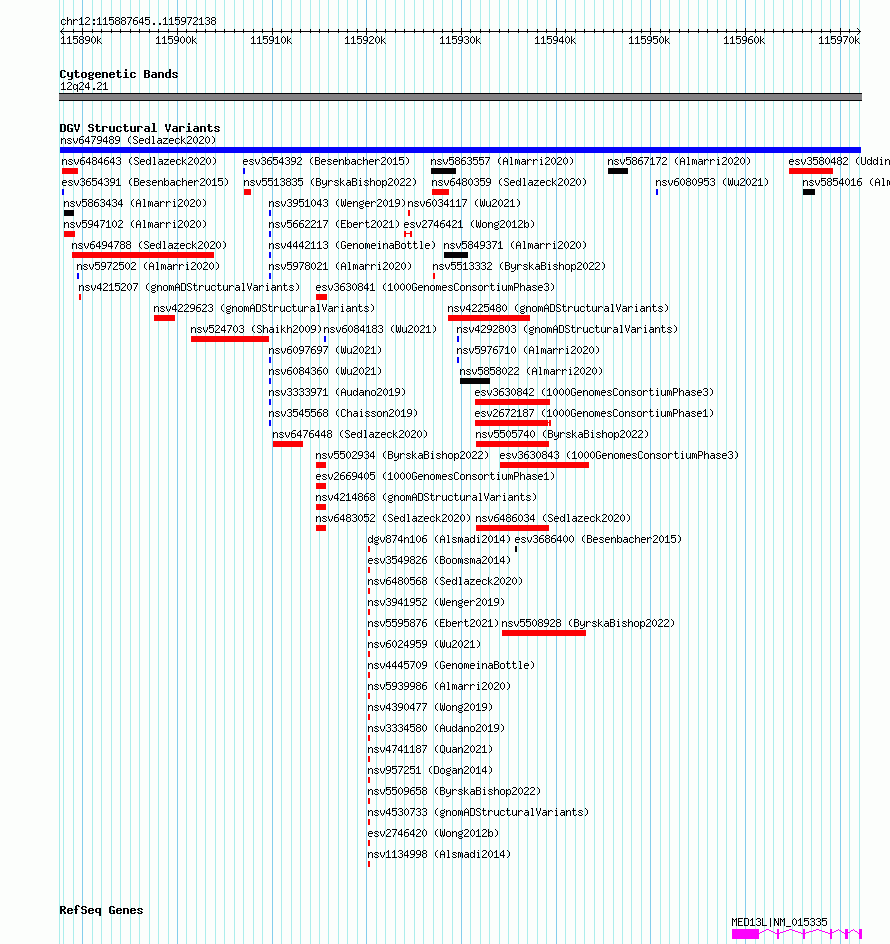Open nsv5947102 (Almarri2020) variant
890x944 pixels.
[135, 225]
